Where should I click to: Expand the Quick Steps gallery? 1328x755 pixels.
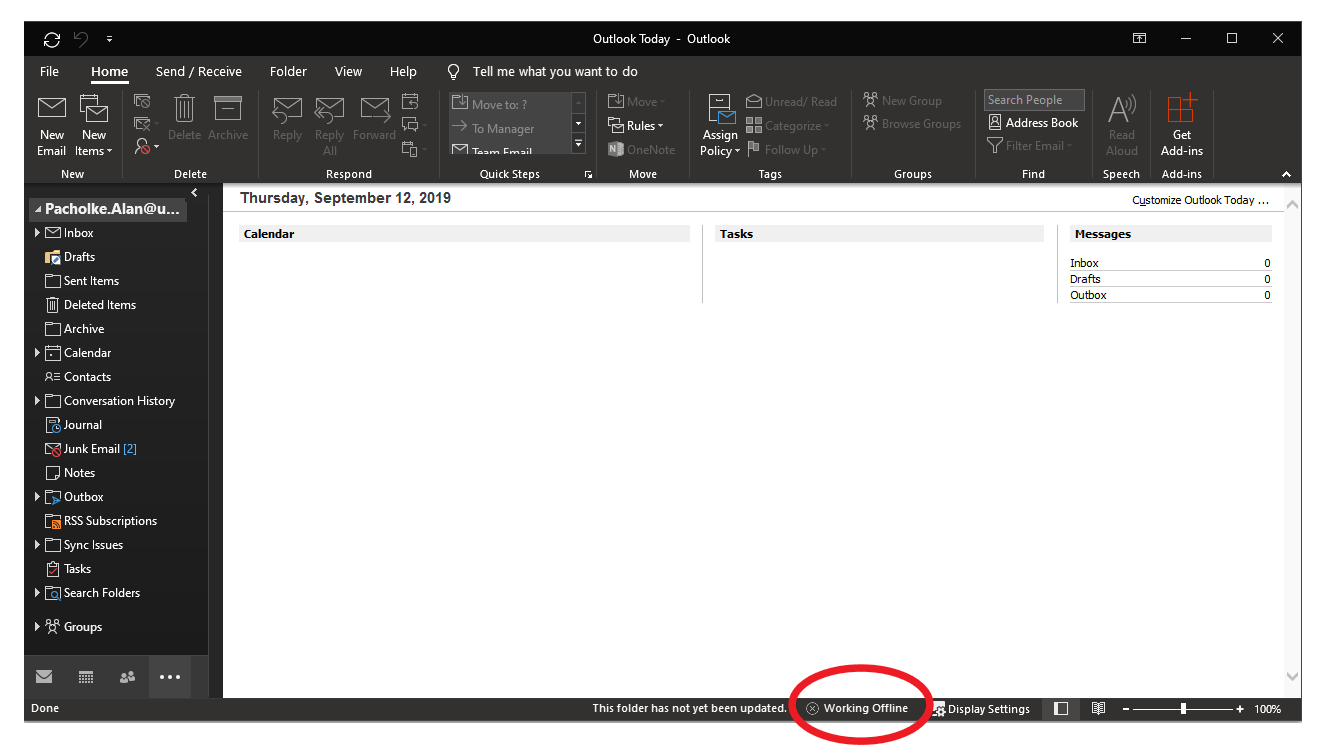coord(578,145)
